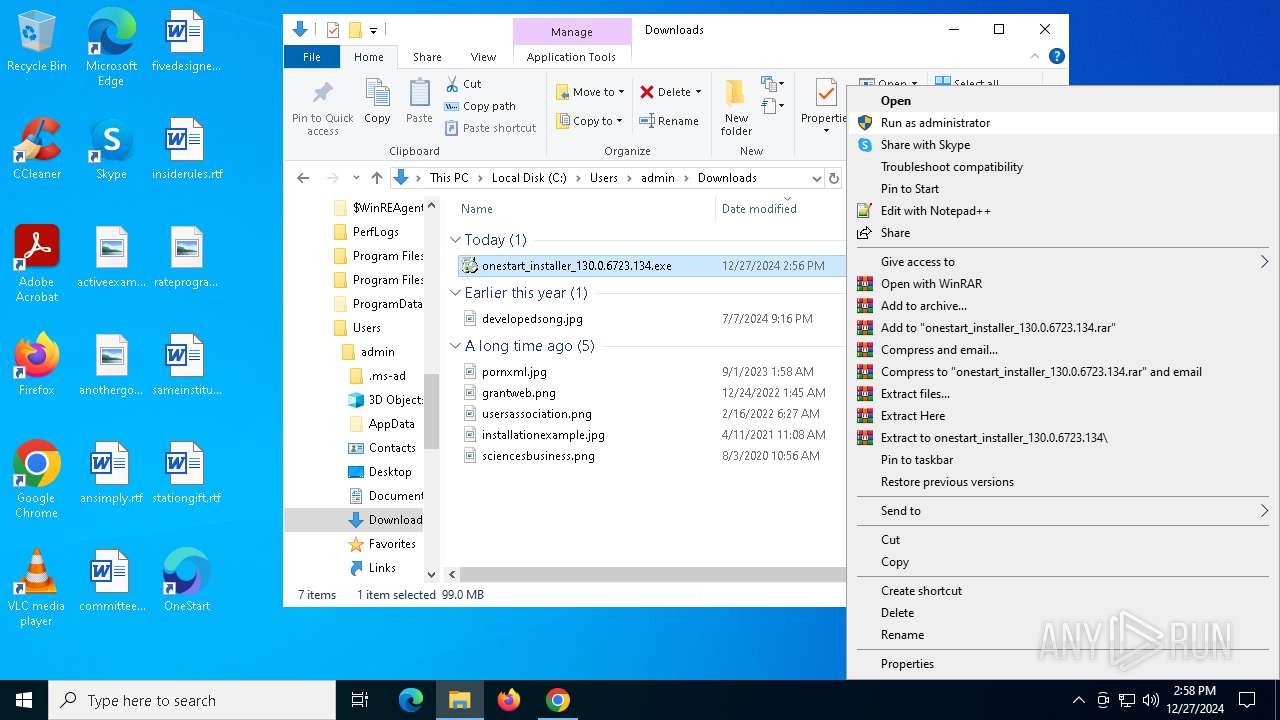Click Paste shortcut in the ribbon
1280x720 pixels.
[490, 128]
